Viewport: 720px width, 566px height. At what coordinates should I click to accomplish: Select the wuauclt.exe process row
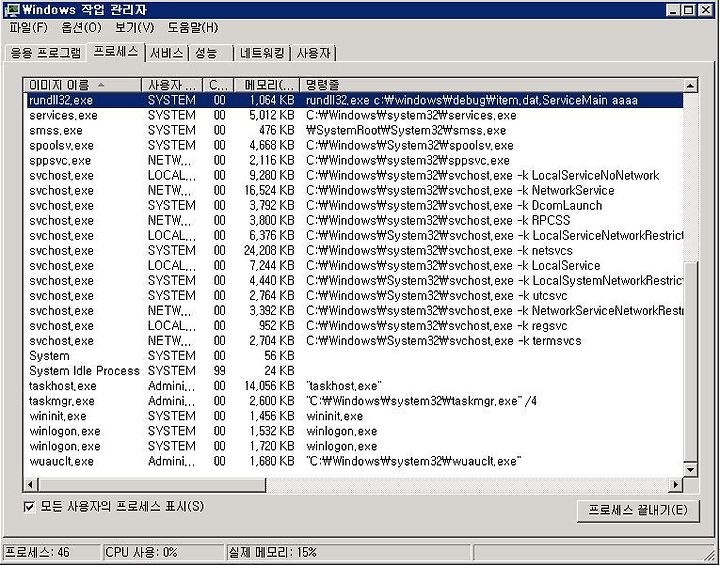(x=354, y=461)
